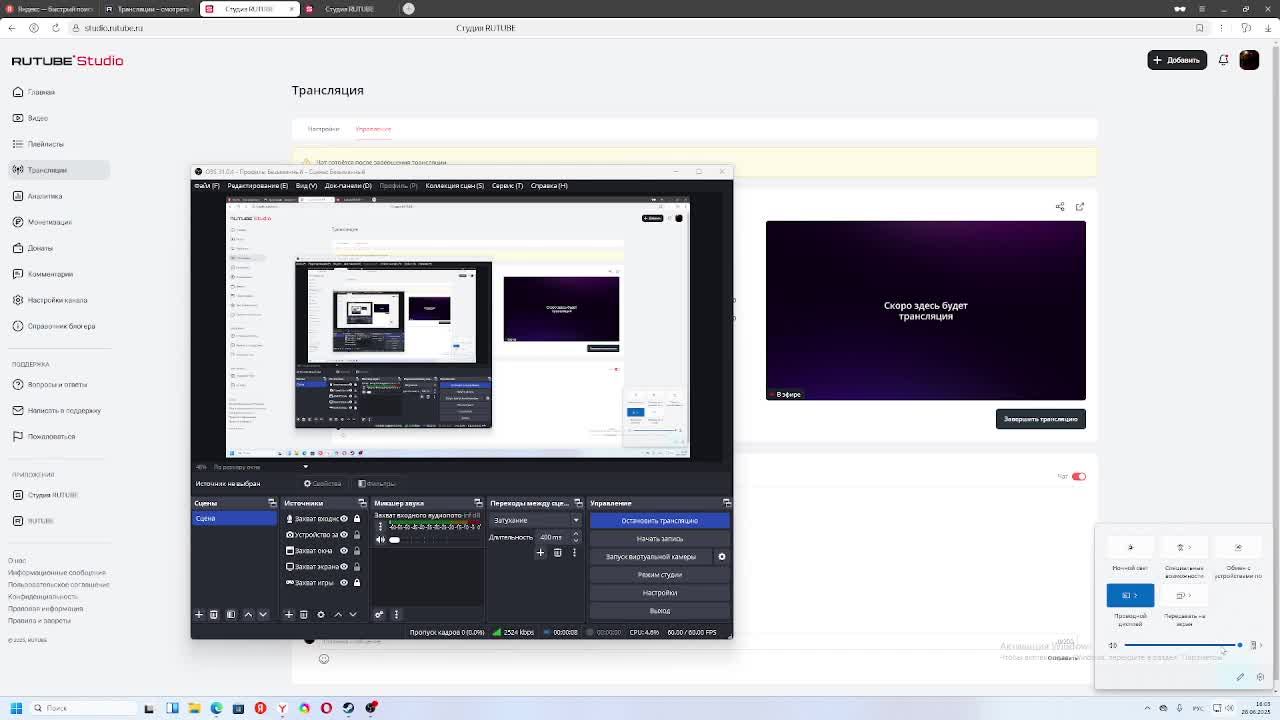Pop out the Источники dock icon

362,503
